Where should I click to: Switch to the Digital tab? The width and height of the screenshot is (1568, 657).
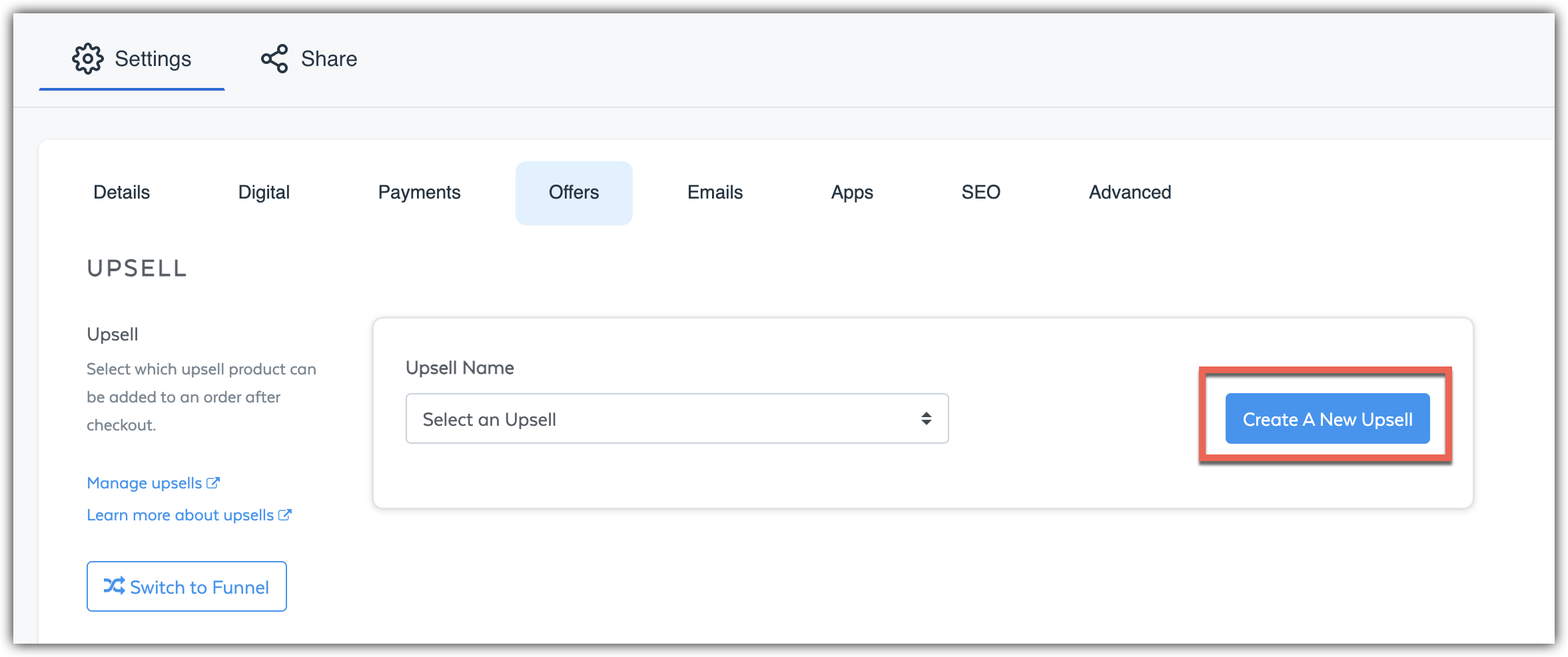coord(264,193)
